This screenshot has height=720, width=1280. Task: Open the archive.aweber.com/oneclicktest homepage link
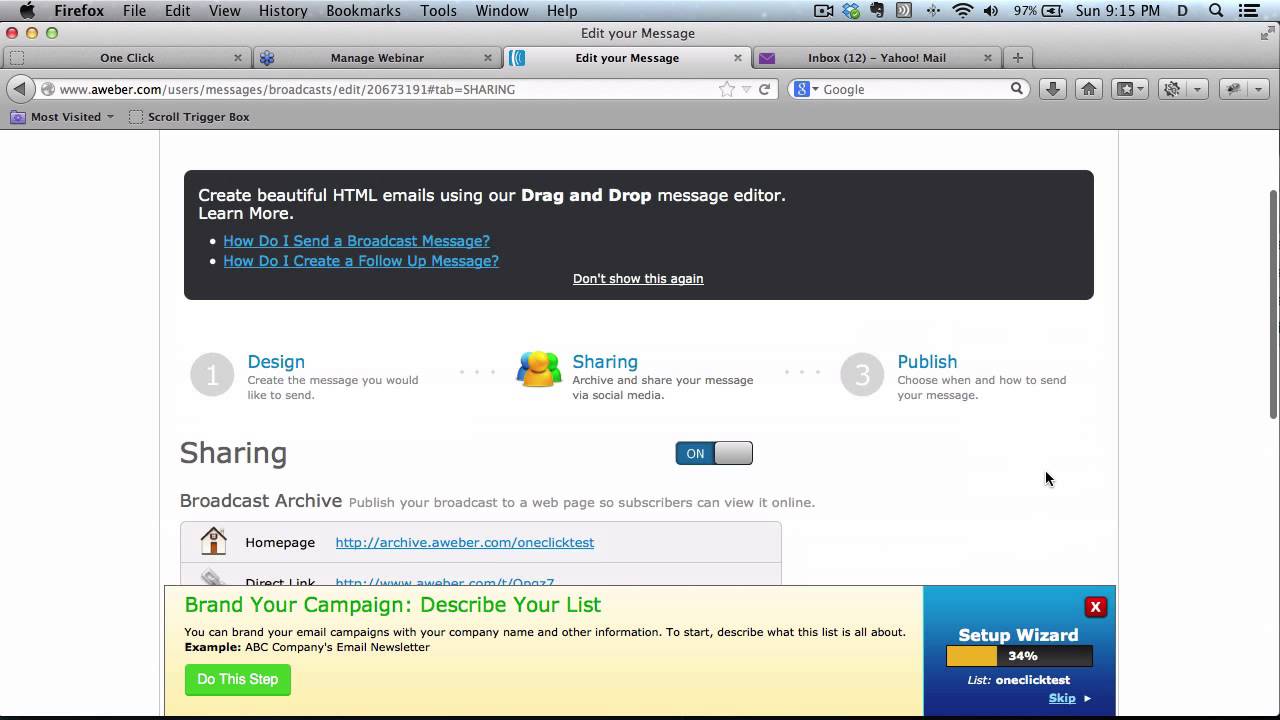point(464,542)
